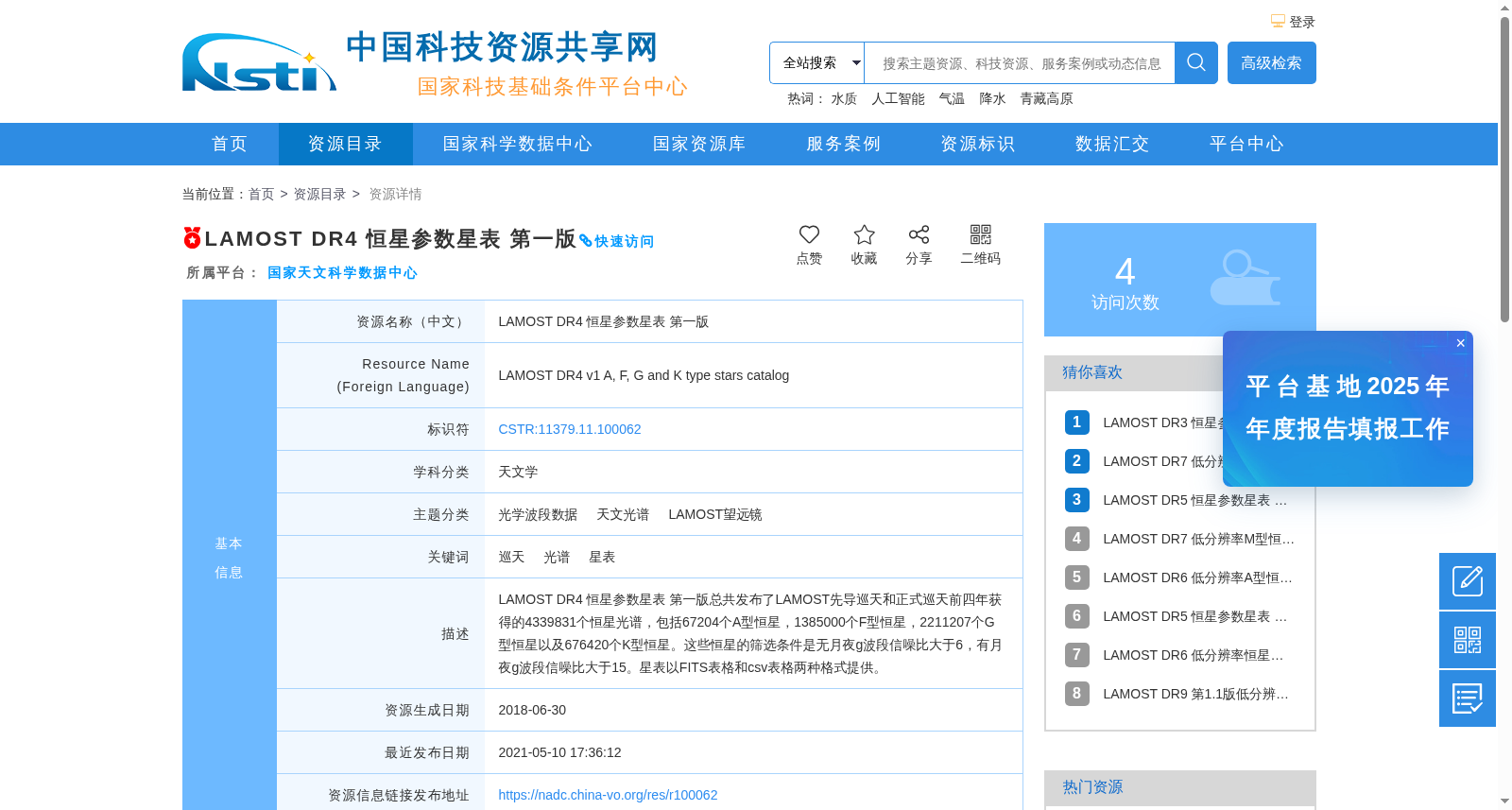Go to 首页 in navigation bar

(x=230, y=144)
